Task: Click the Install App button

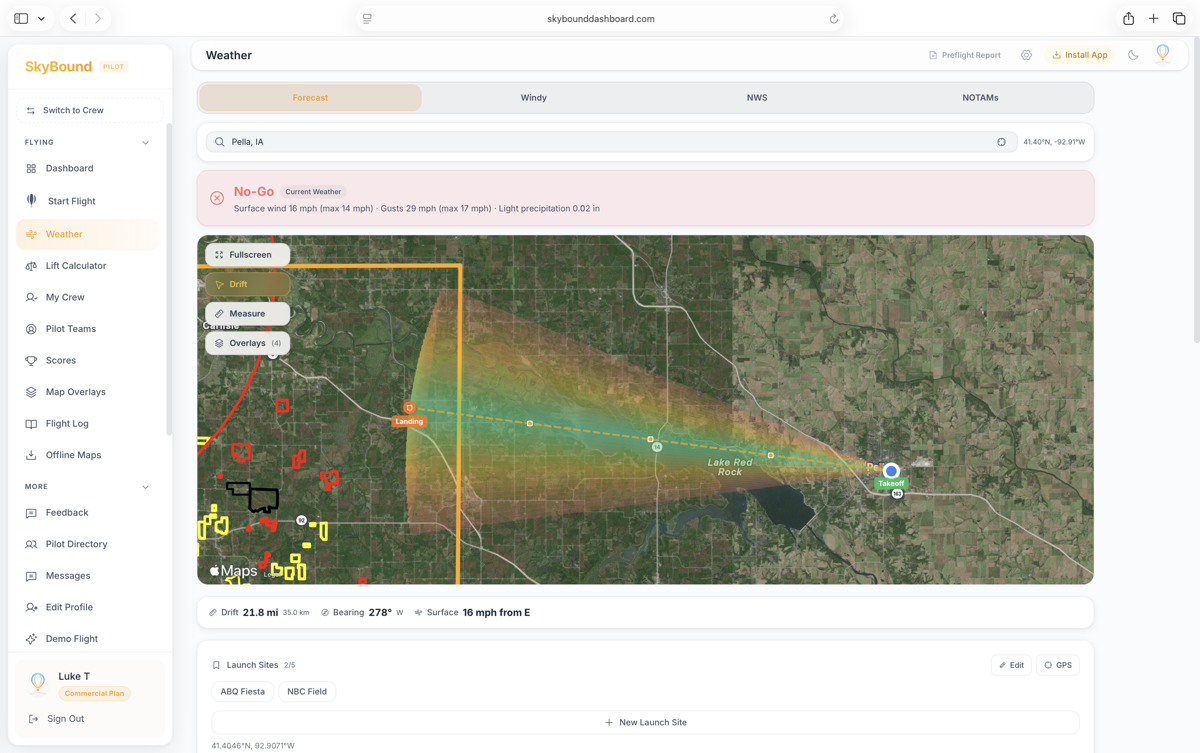Action: click(1079, 55)
